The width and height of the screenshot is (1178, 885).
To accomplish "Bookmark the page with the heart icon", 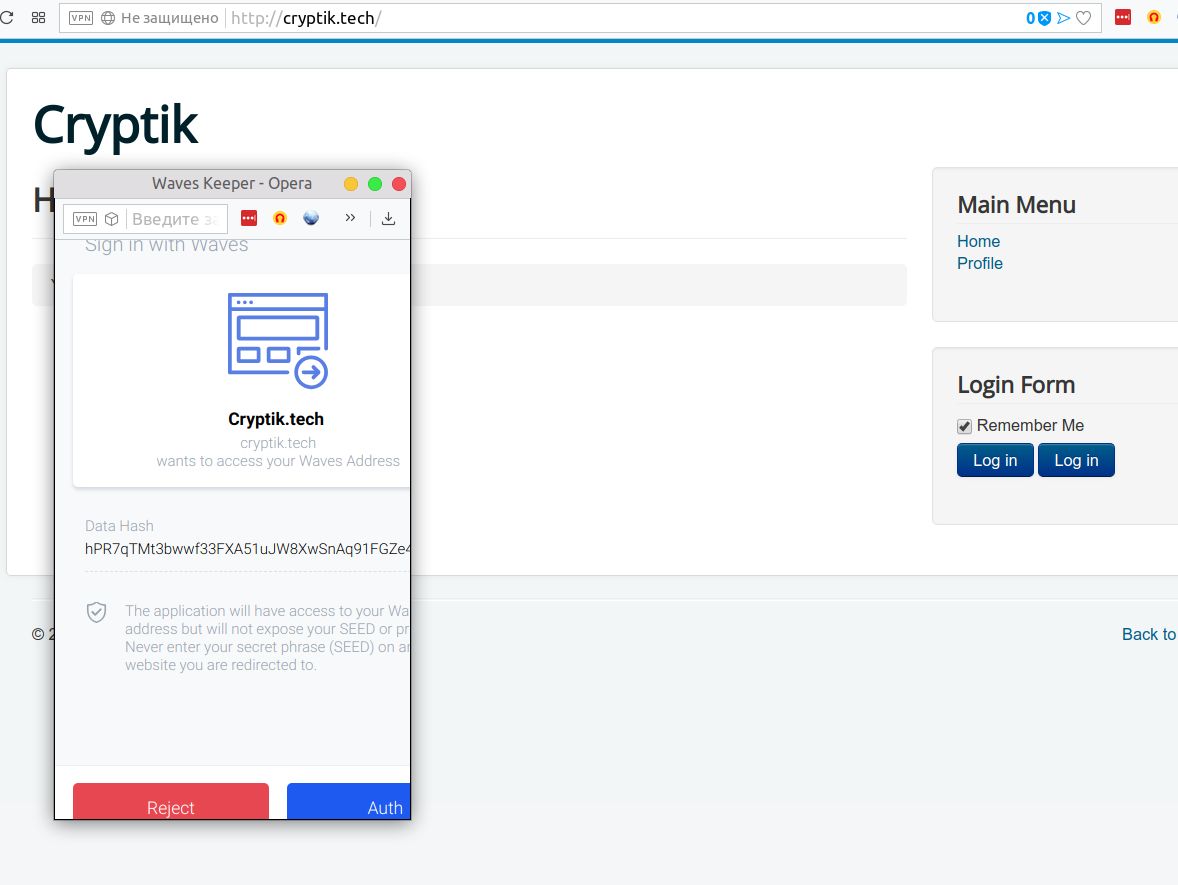I will [x=1083, y=18].
